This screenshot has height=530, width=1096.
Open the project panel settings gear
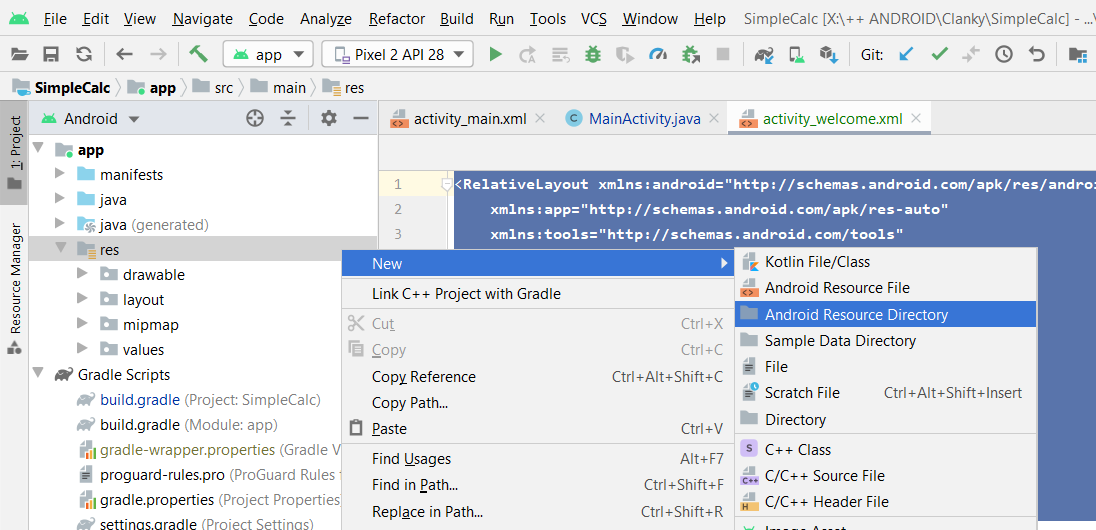pyautogui.click(x=329, y=119)
